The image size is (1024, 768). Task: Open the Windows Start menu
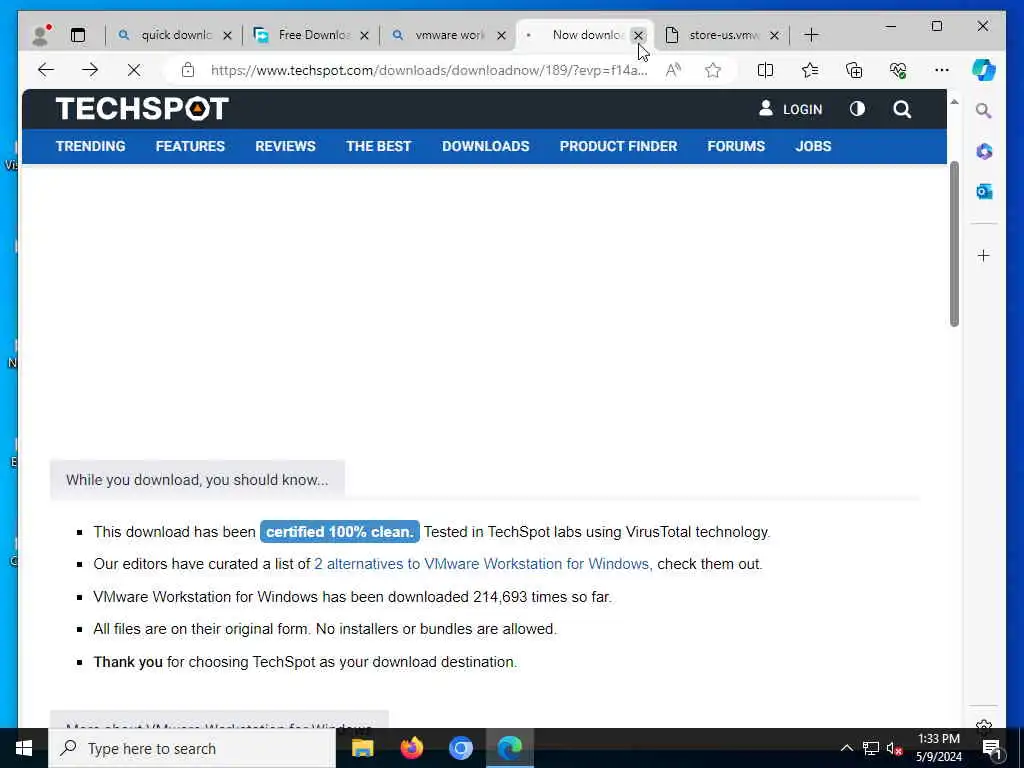click(24, 748)
